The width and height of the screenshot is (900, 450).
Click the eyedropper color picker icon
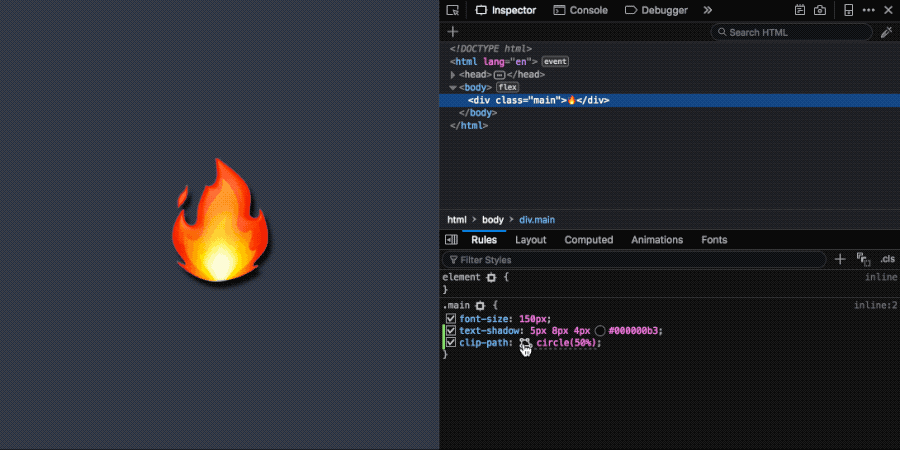pyautogui.click(x=885, y=32)
